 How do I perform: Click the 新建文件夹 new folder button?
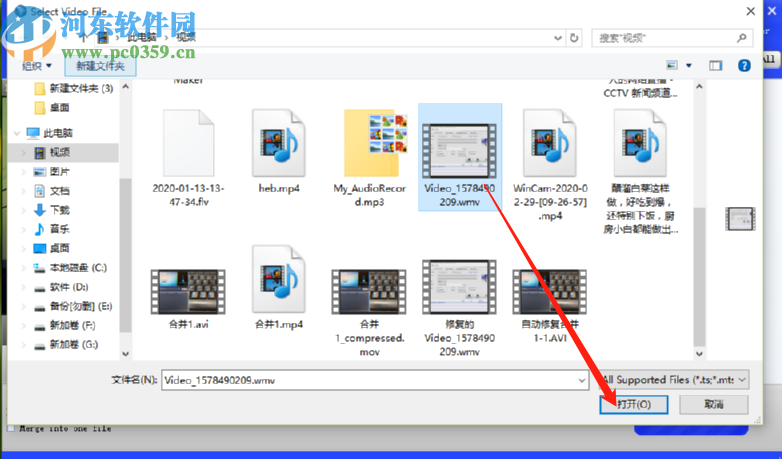100,66
